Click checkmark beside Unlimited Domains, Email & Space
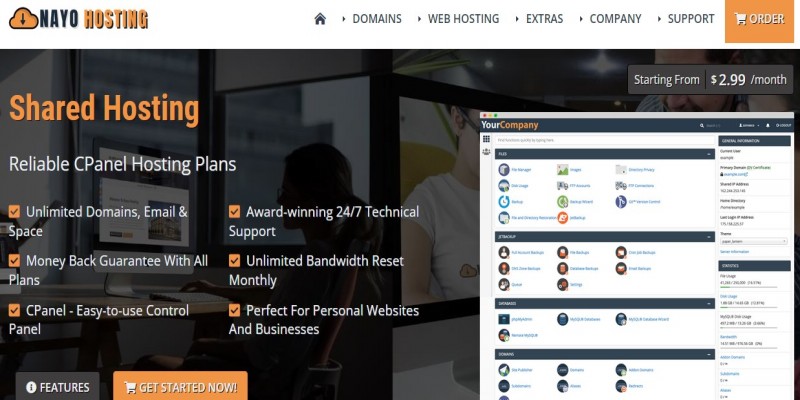The height and width of the screenshot is (400, 800). click(x=14, y=211)
